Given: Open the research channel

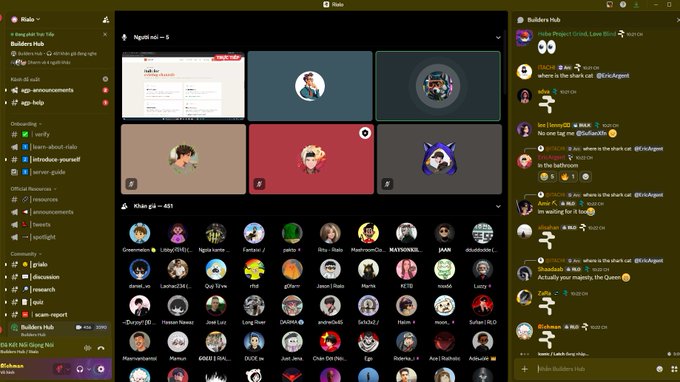Looking at the screenshot, I should click(43, 290).
